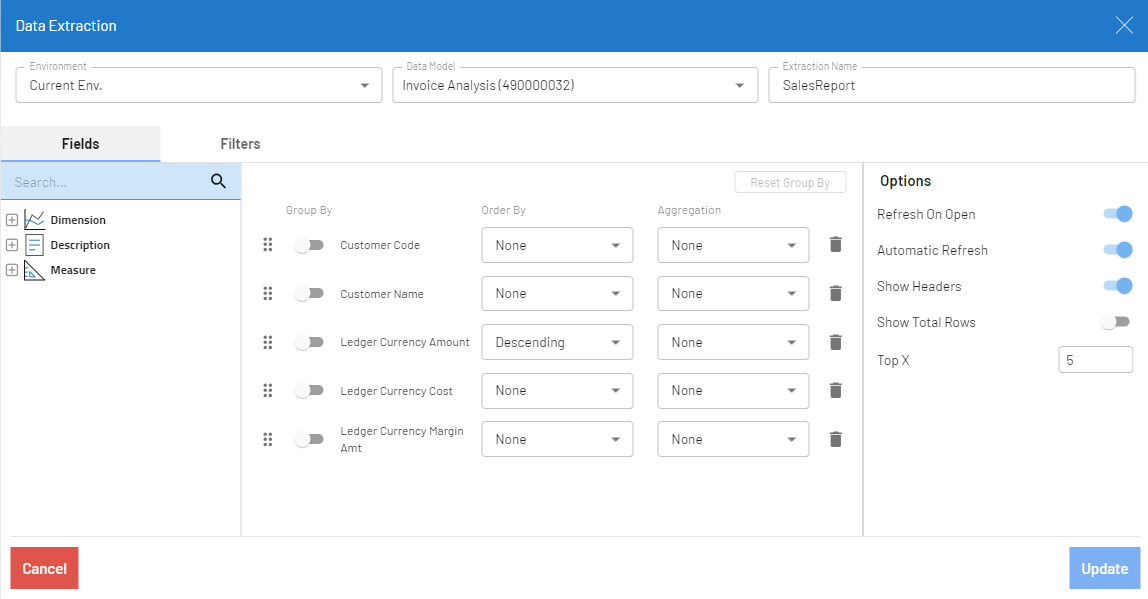This screenshot has width=1148, height=599.
Task: Click the Dimension chart icon
Action: tap(35, 220)
